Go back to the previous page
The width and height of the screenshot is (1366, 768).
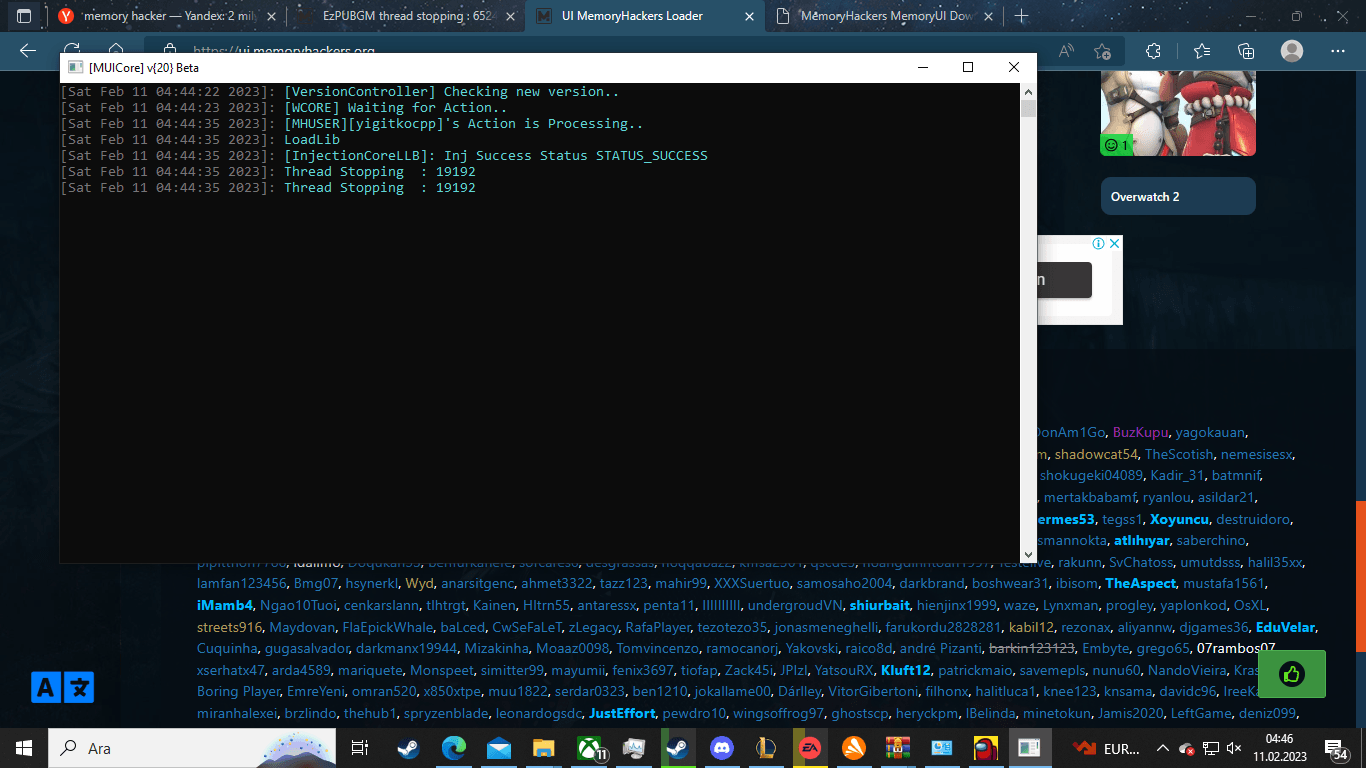pos(27,51)
